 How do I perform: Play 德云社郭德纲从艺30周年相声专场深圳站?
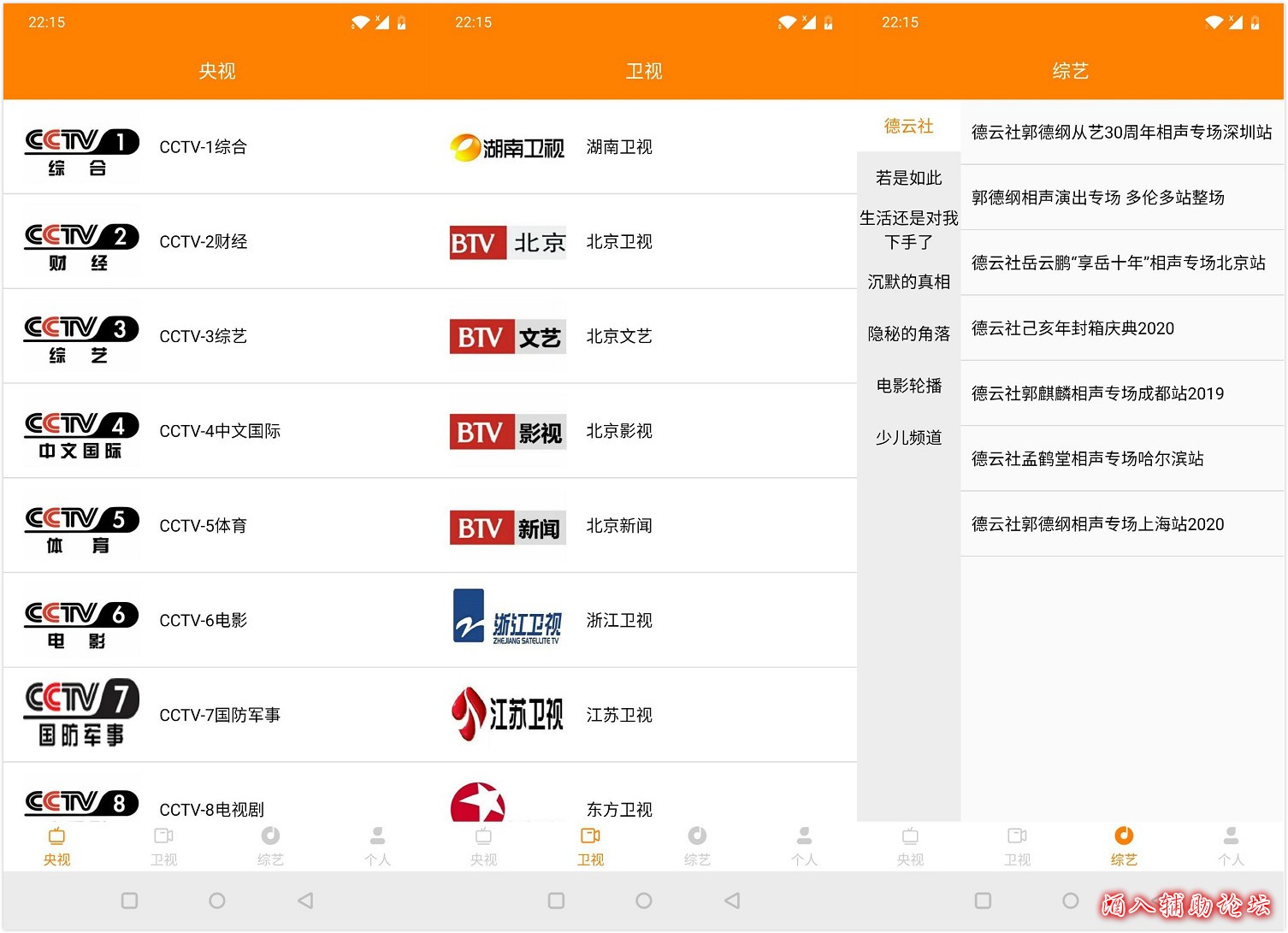click(x=1122, y=133)
